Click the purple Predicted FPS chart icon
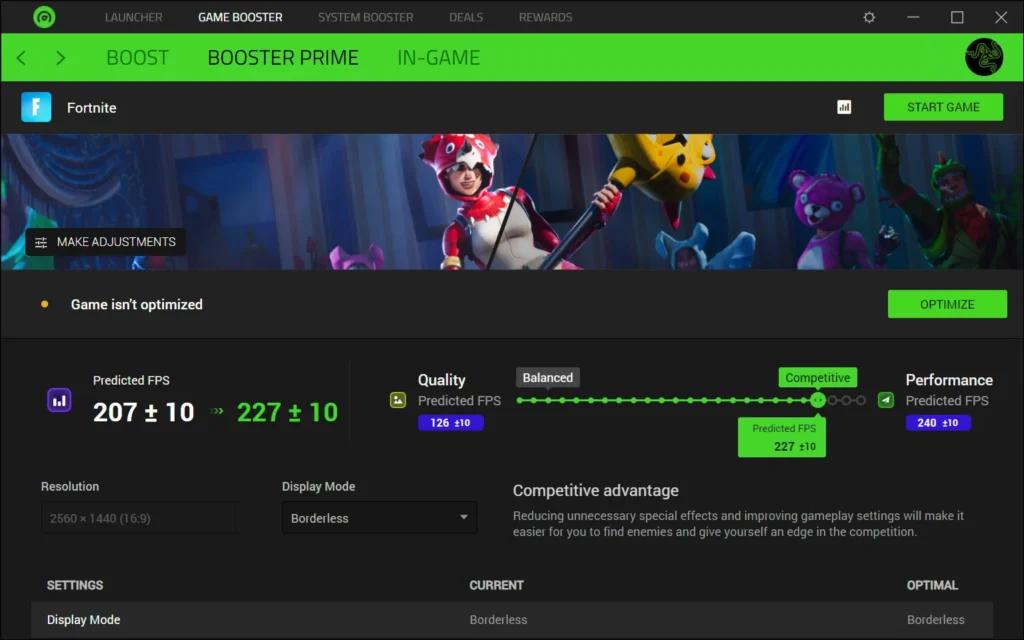Viewport: 1024px width, 640px height. (x=59, y=400)
